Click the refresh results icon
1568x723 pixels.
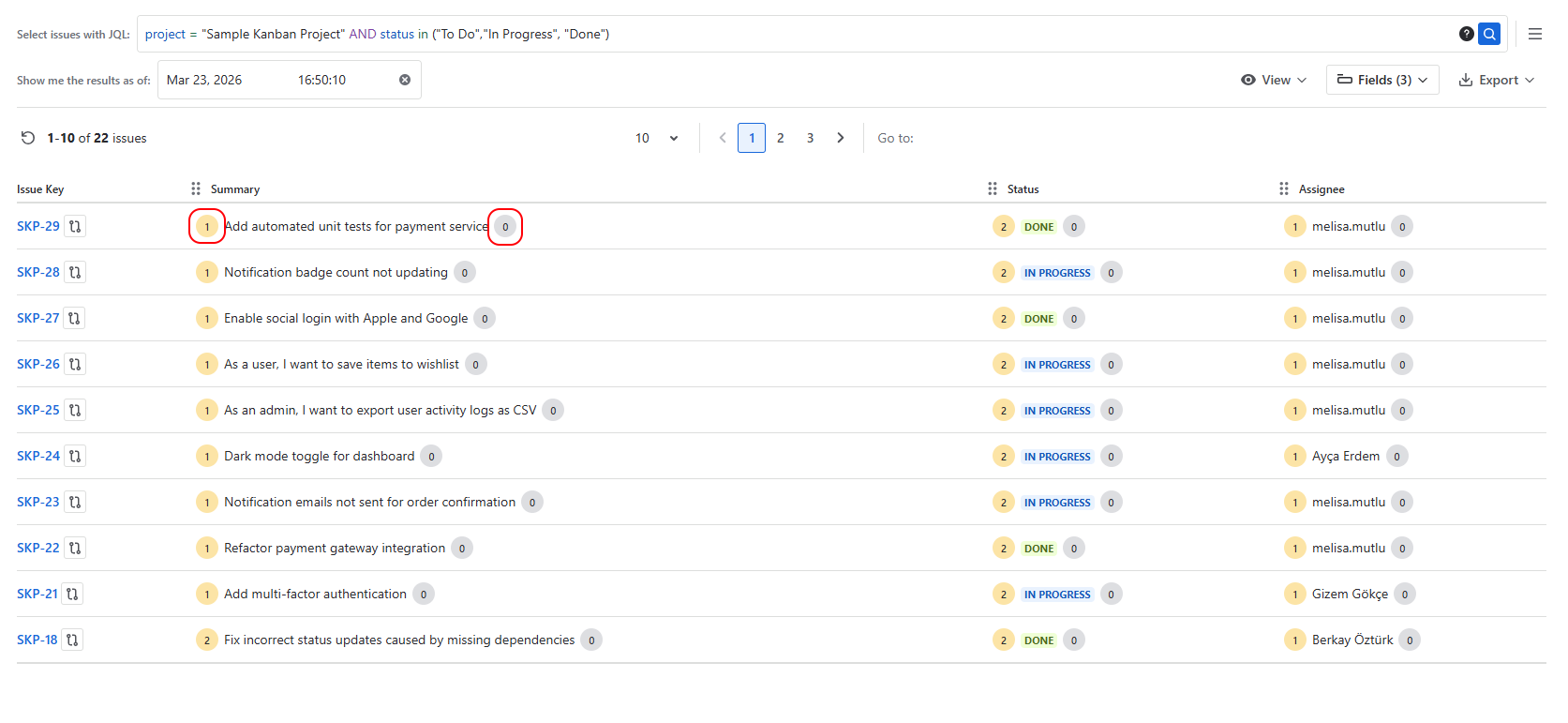28,138
